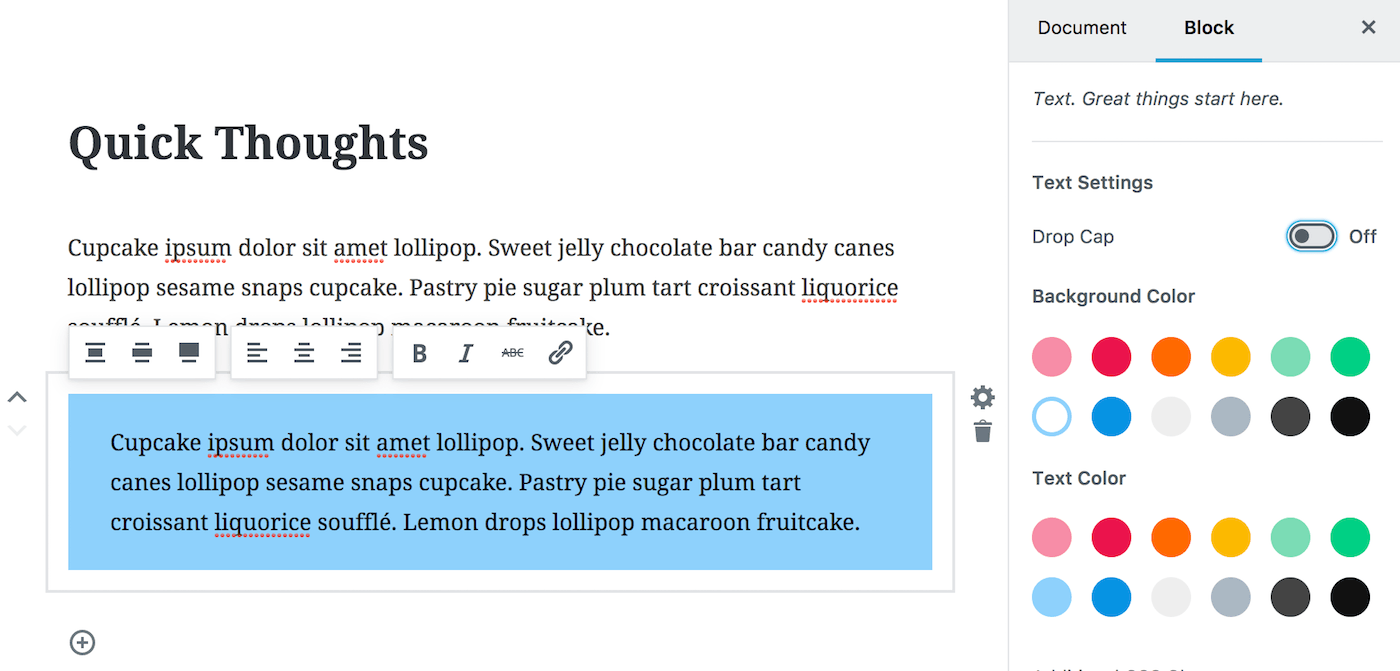Delete block with trash icon
This screenshot has width=1400, height=671.
(x=983, y=432)
